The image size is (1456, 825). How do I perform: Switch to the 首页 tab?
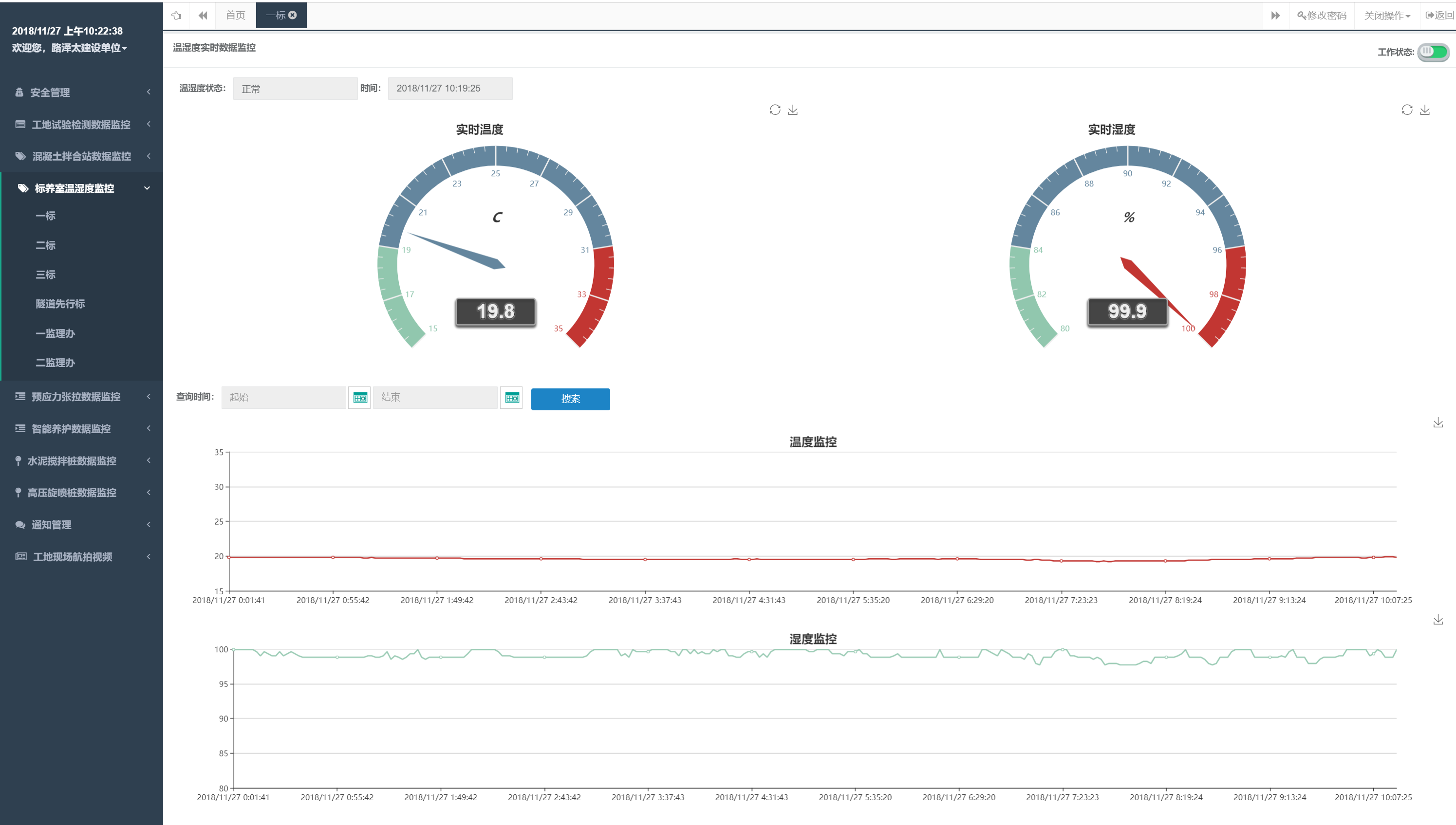pos(235,15)
